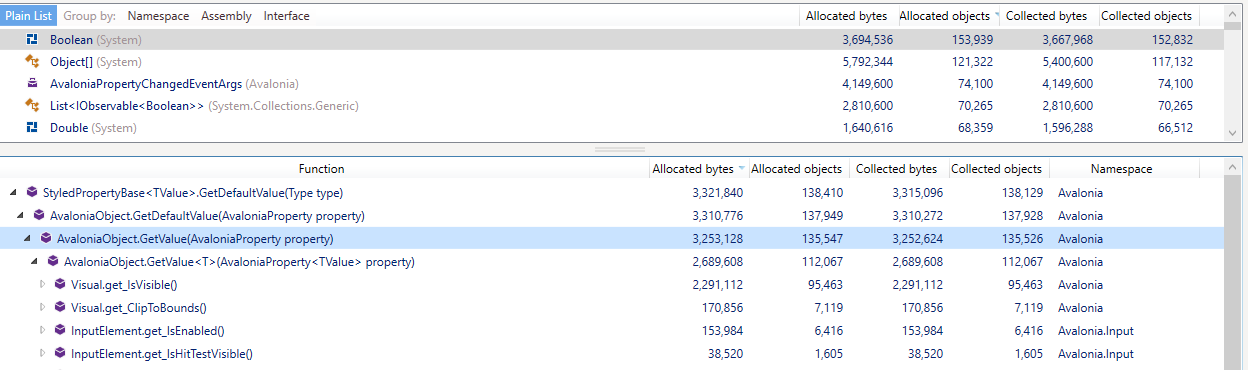1248x370 pixels.
Task: Click the Object[] class type icon
Action: [x=32, y=62]
